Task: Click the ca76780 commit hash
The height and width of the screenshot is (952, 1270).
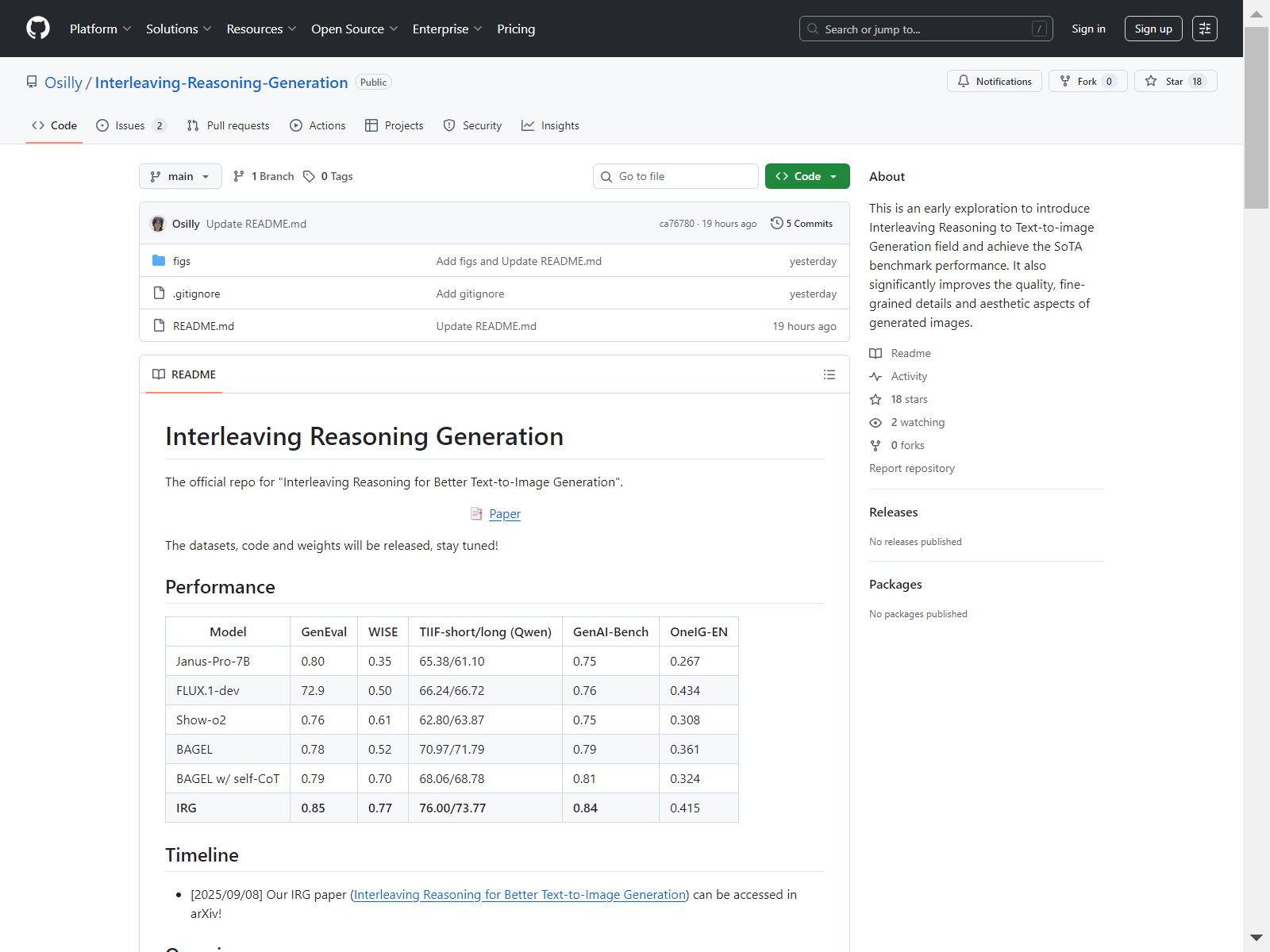Action: tap(676, 224)
